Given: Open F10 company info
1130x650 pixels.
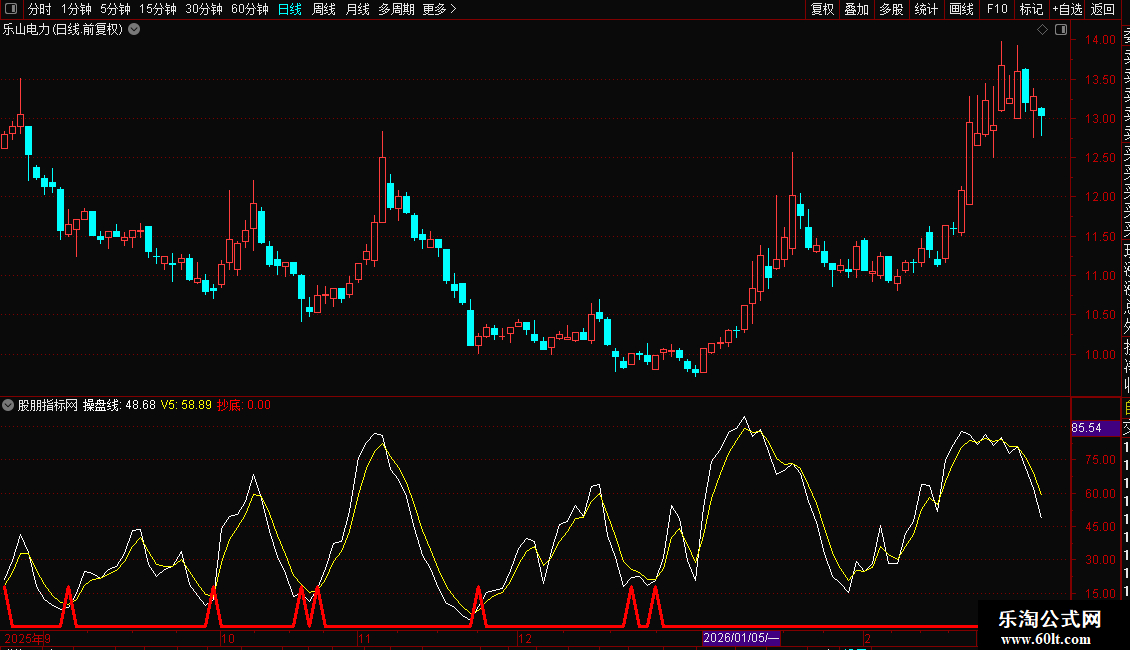Looking at the screenshot, I should pos(997,9).
